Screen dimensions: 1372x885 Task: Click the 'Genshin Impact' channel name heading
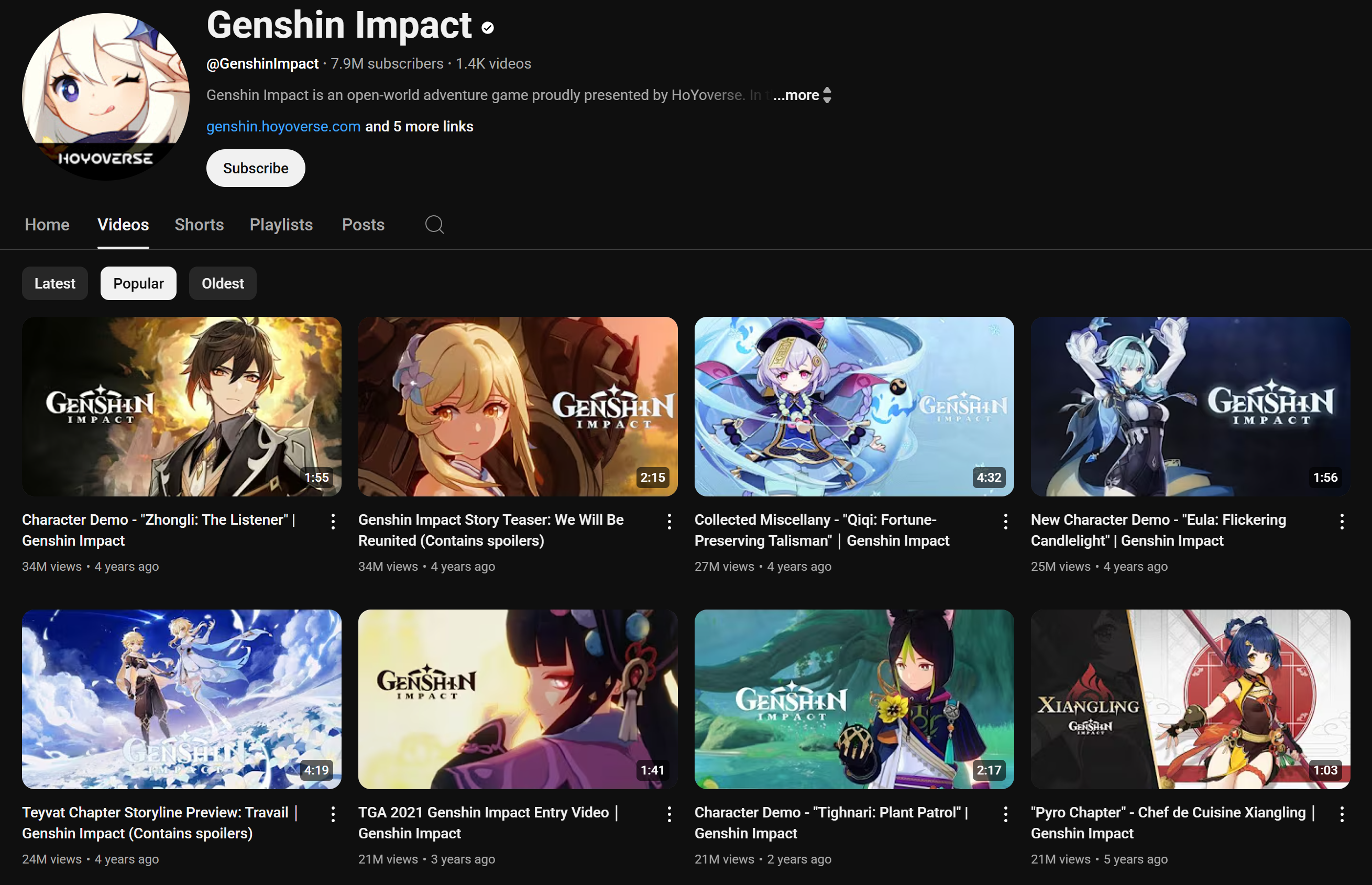tap(339, 25)
